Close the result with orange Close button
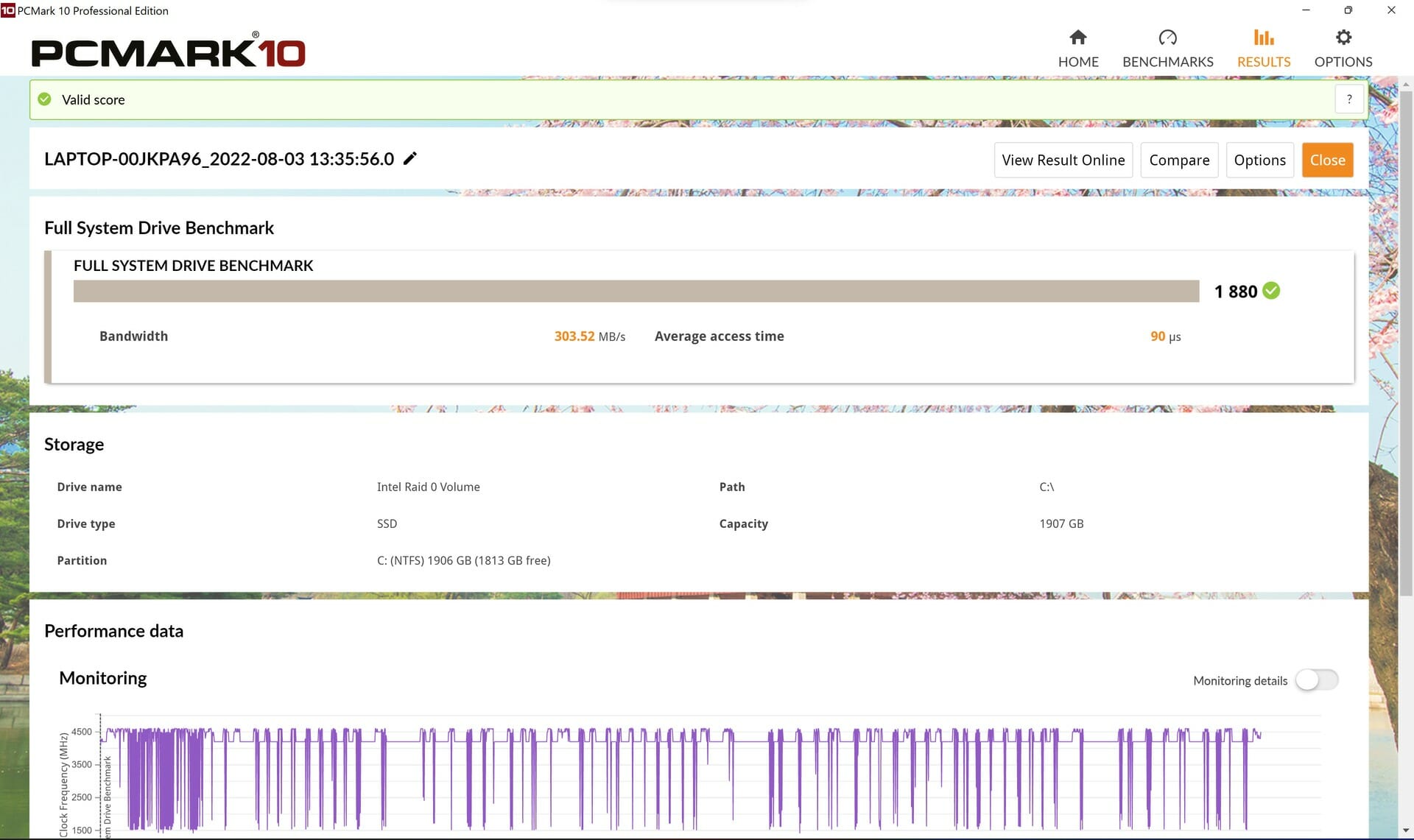 1327,160
